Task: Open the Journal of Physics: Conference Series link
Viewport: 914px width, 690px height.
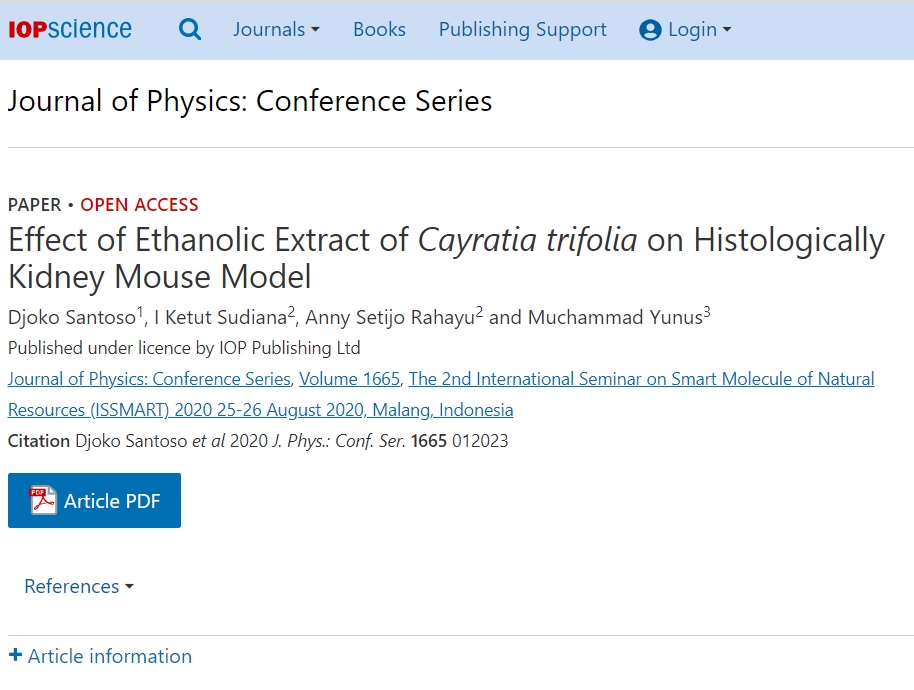Action: pos(149,379)
